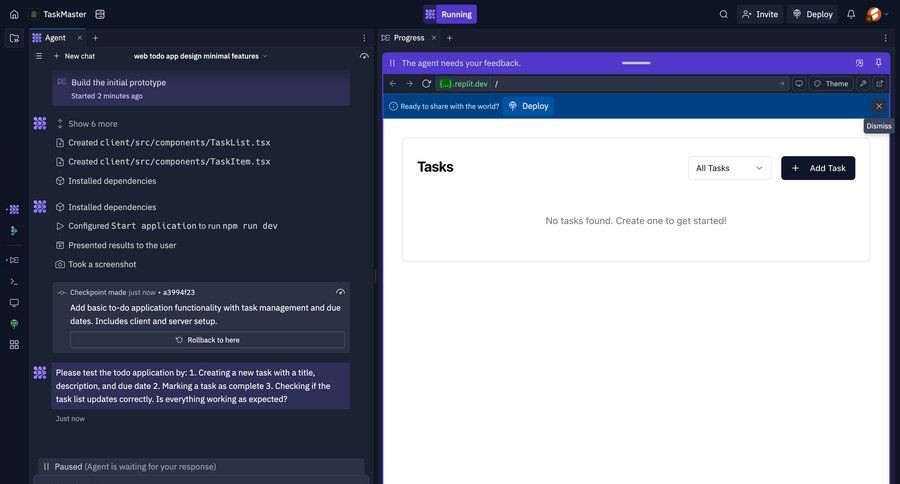Switch to the Progress tab
Screen dimensions: 900x484
click(x=403, y=38)
